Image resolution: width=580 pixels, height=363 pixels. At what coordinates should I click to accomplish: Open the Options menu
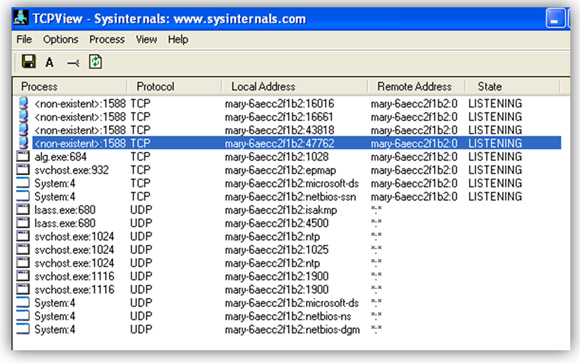[61, 39]
